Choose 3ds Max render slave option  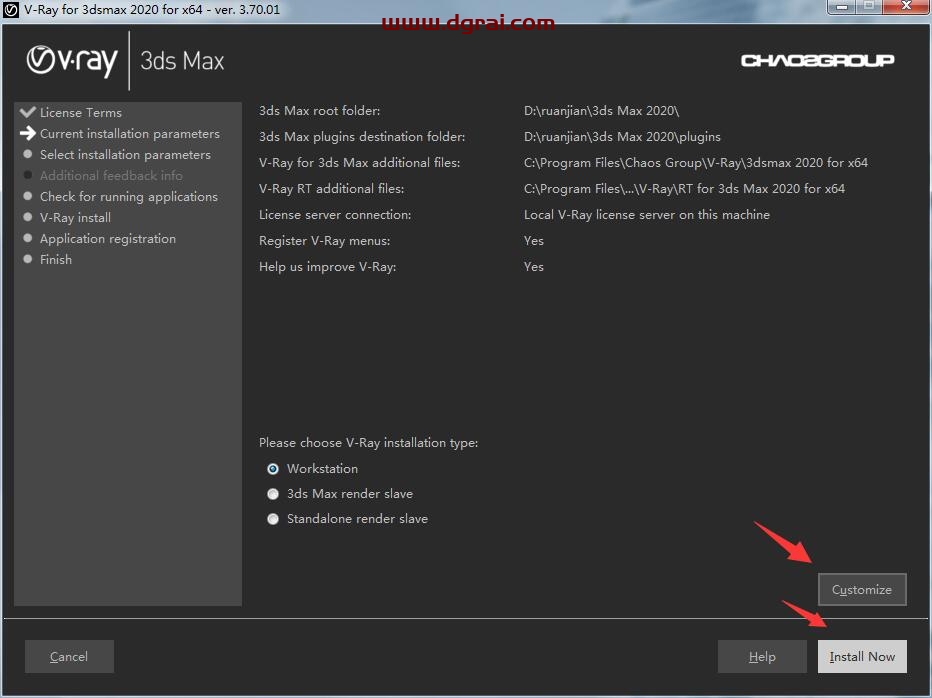(x=273, y=494)
